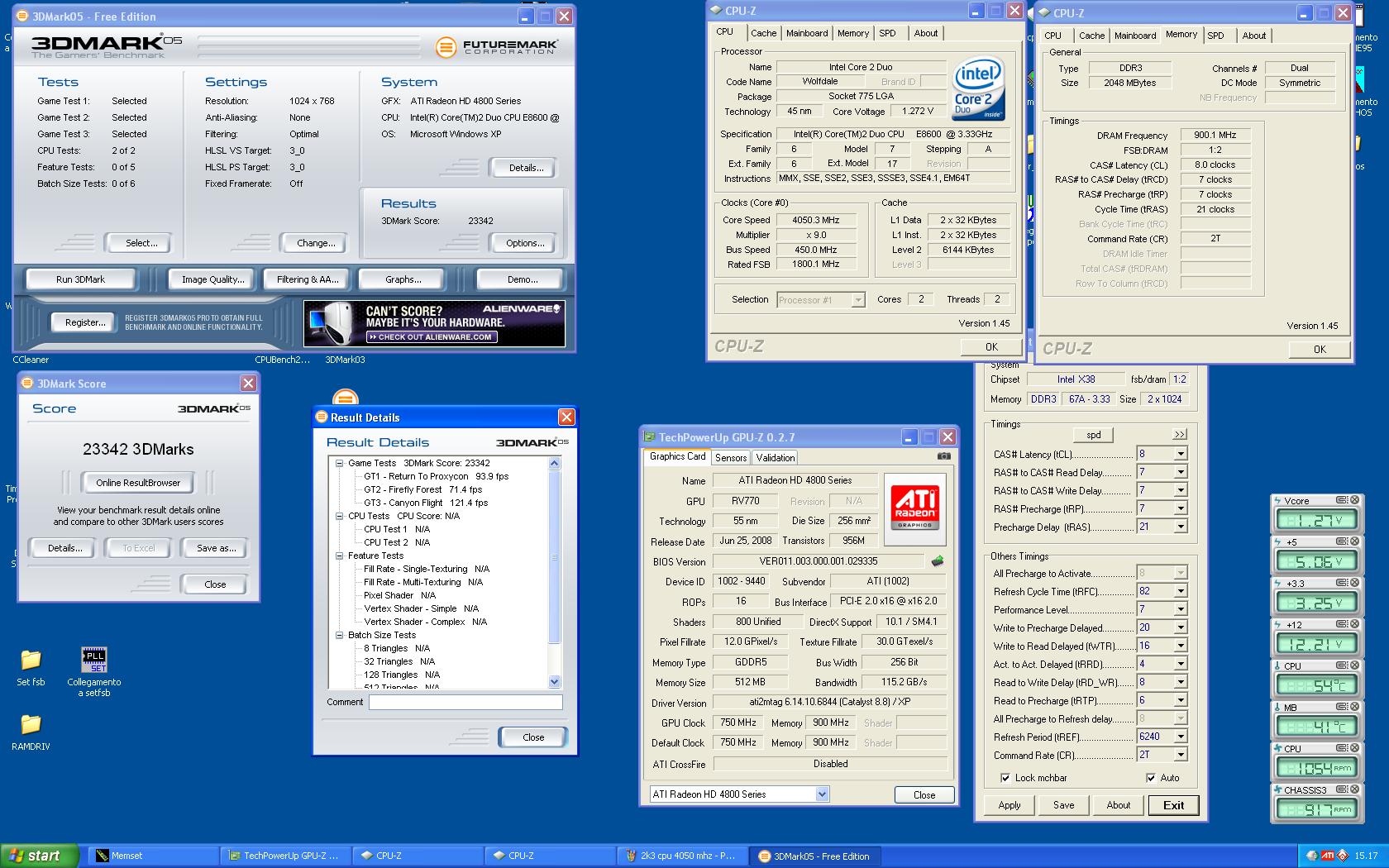Screen dimensions: 1389x868
Task: Click the Run 3DMark button
Action: [x=80, y=279]
